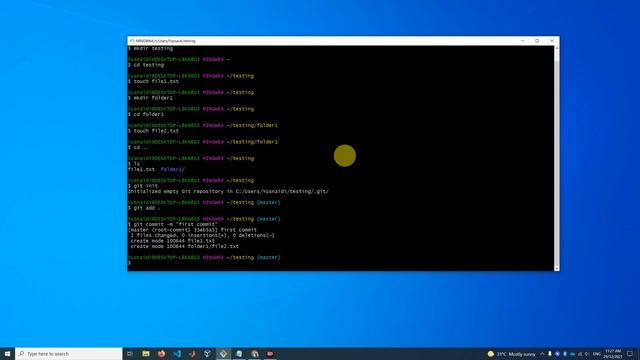Click the 'touch file1.txt' command line

(x=153, y=81)
